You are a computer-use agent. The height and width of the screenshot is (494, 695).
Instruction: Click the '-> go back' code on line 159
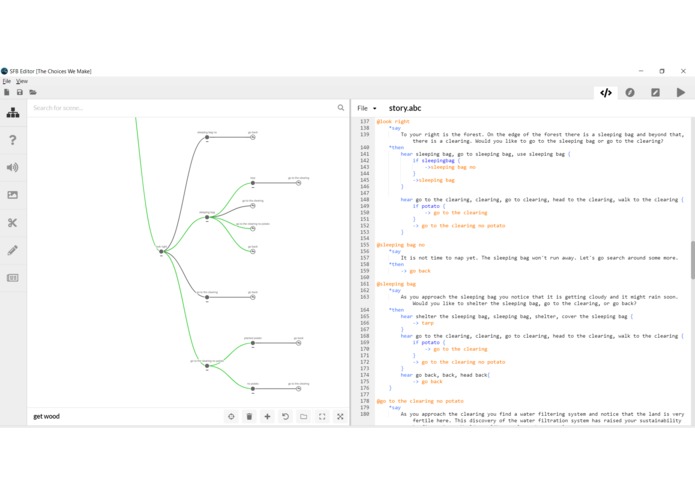[415, 271]
